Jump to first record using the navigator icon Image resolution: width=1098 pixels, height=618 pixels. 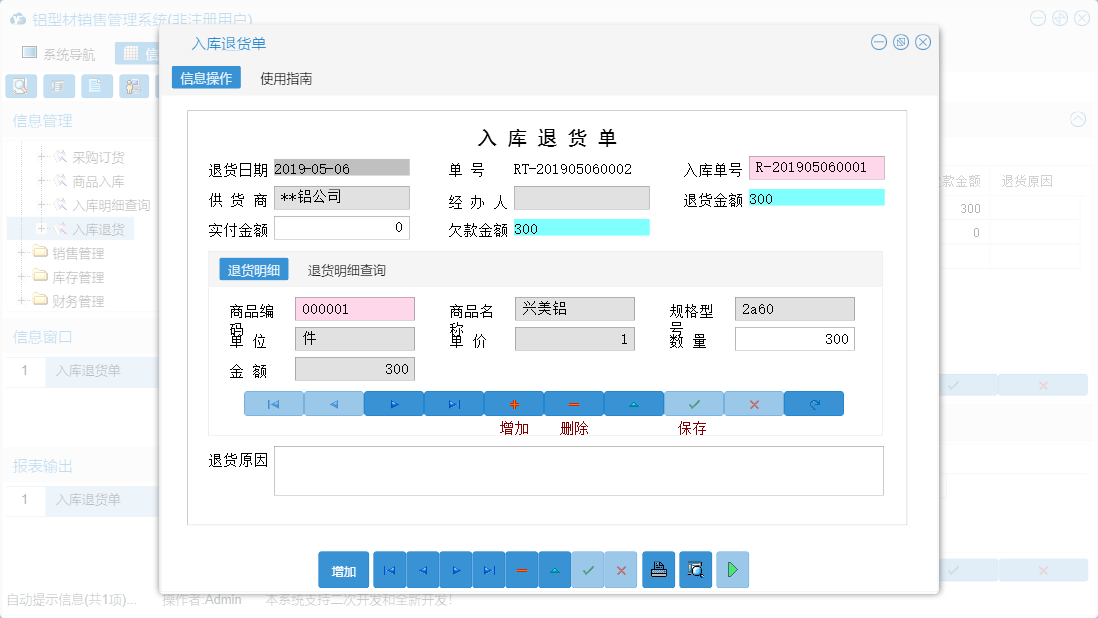coord(389,569)
